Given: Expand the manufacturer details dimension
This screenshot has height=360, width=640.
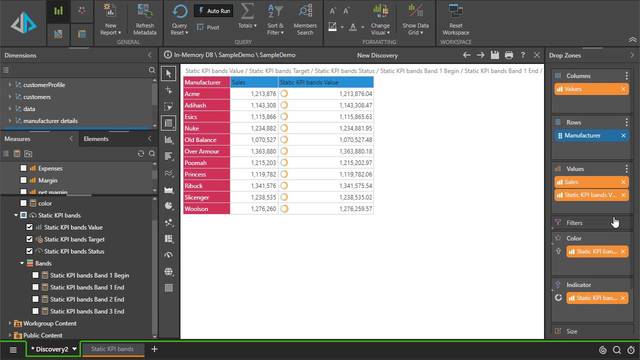Looking at the screenshot, I should (x=10, y=121).
